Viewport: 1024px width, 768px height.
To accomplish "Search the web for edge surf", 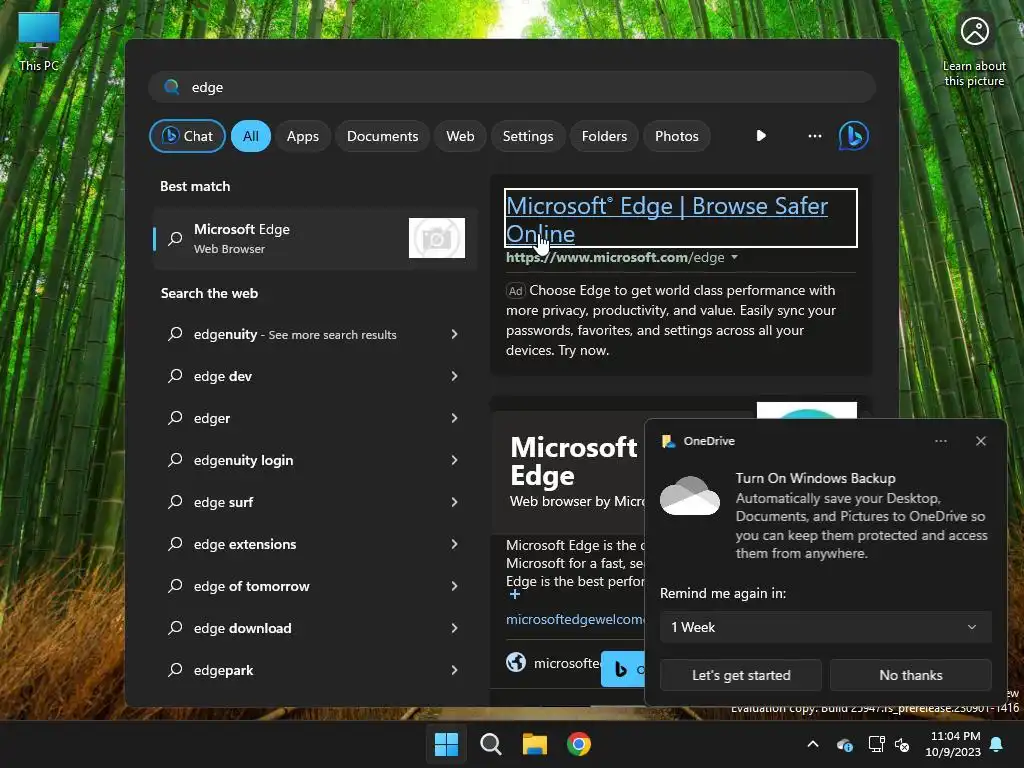I will (315, 502).
